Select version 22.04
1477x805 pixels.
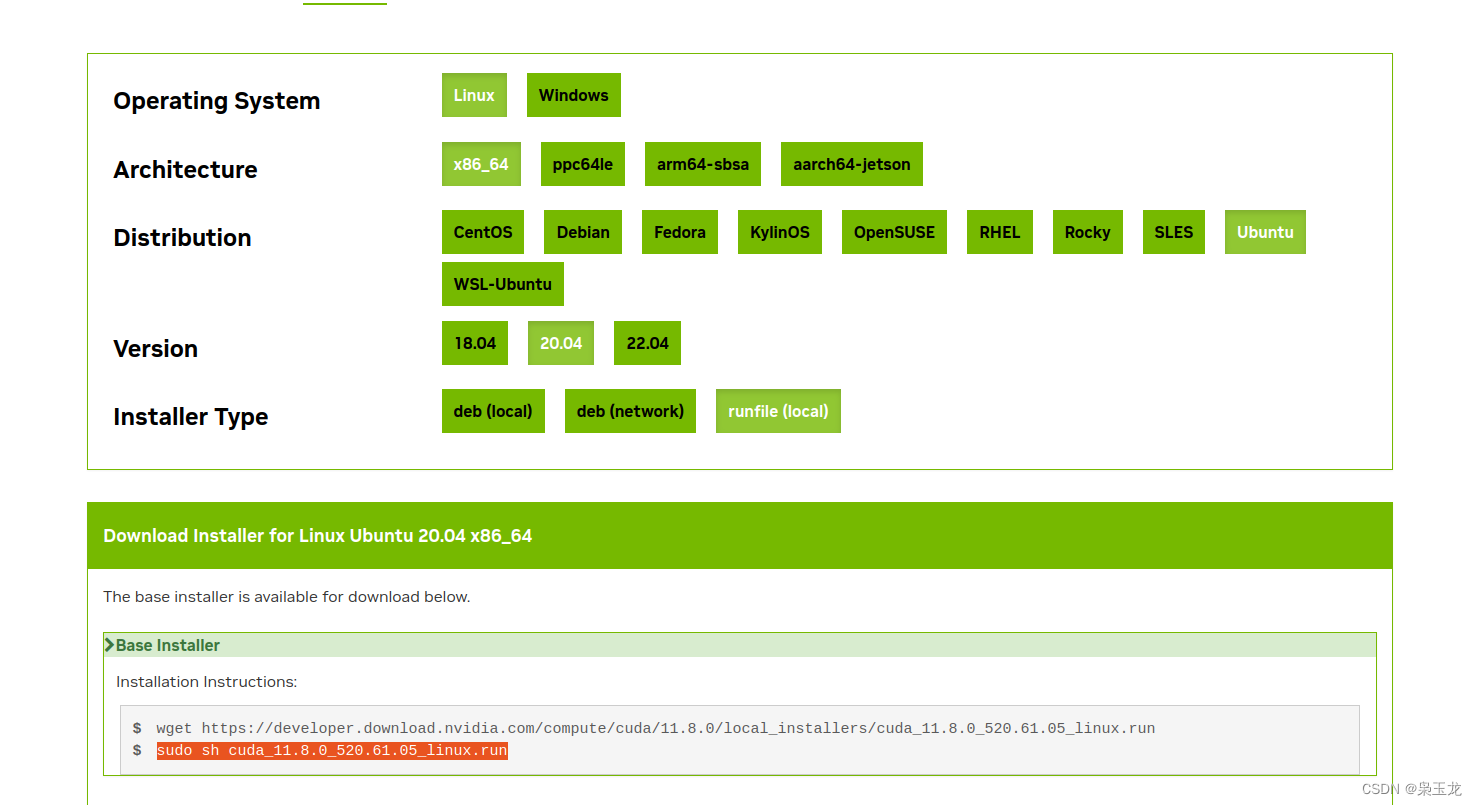(648, 343)
